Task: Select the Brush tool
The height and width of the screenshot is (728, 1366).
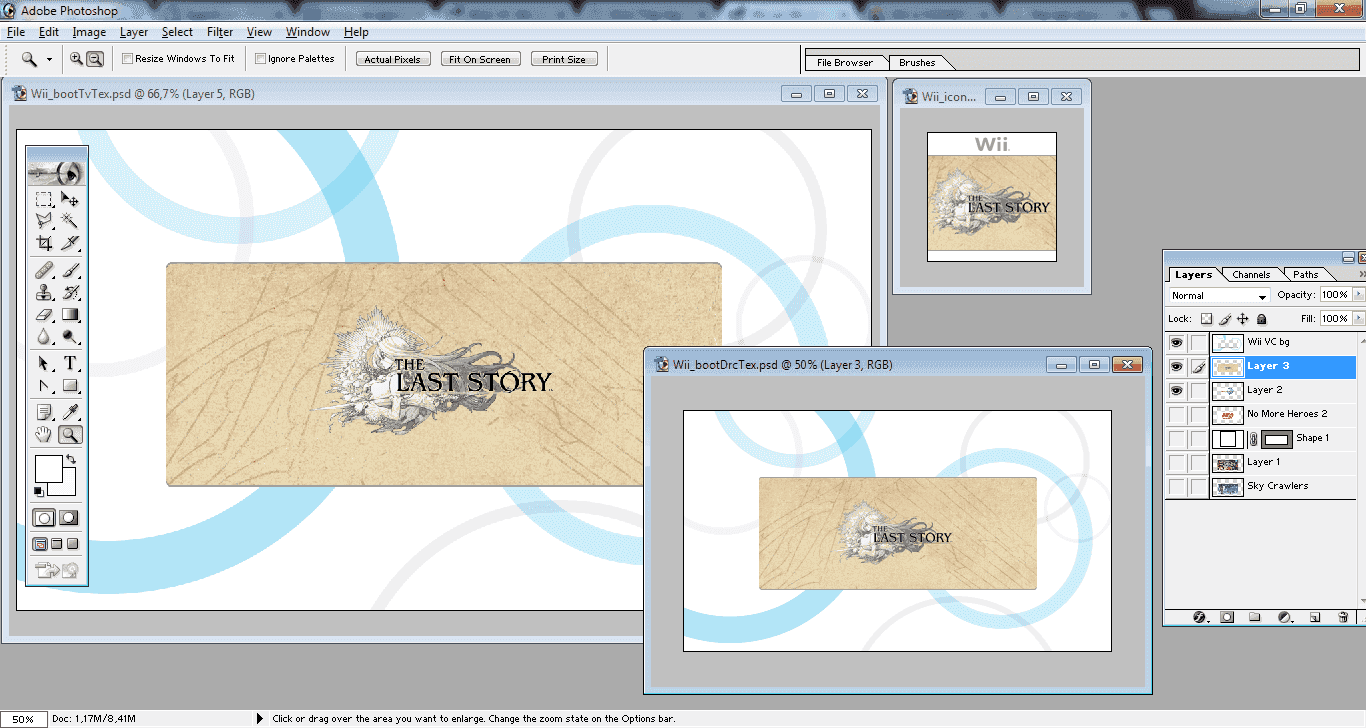Action: pos(70,271)
